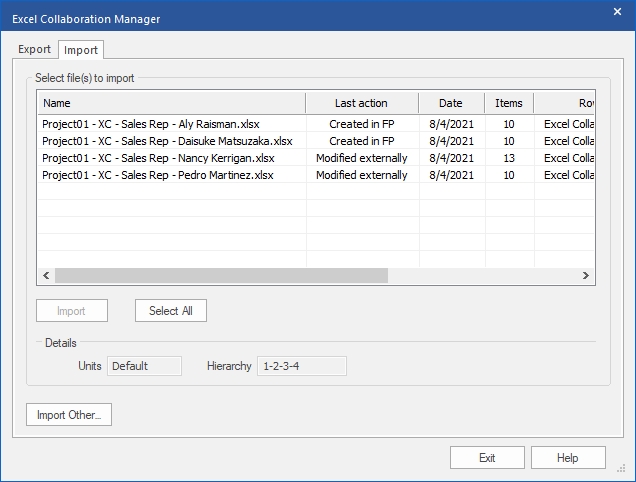The width and height of the screenshot is (636, 482).
Task: Sort list by Name column header
Action: [171, 103]
